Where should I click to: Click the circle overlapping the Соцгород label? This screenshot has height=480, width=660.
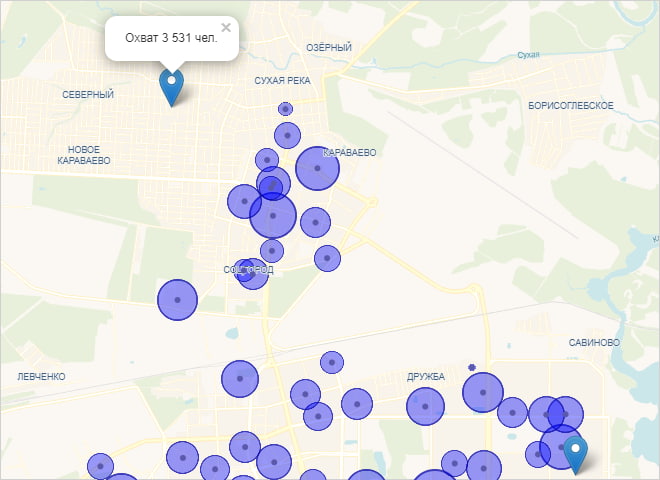[x=253, y=272]
